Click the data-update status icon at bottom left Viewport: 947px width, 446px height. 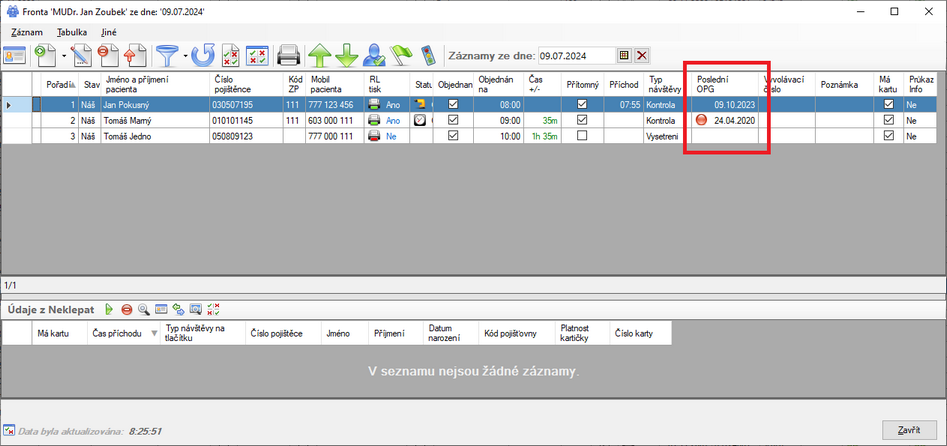pos(9,431)
